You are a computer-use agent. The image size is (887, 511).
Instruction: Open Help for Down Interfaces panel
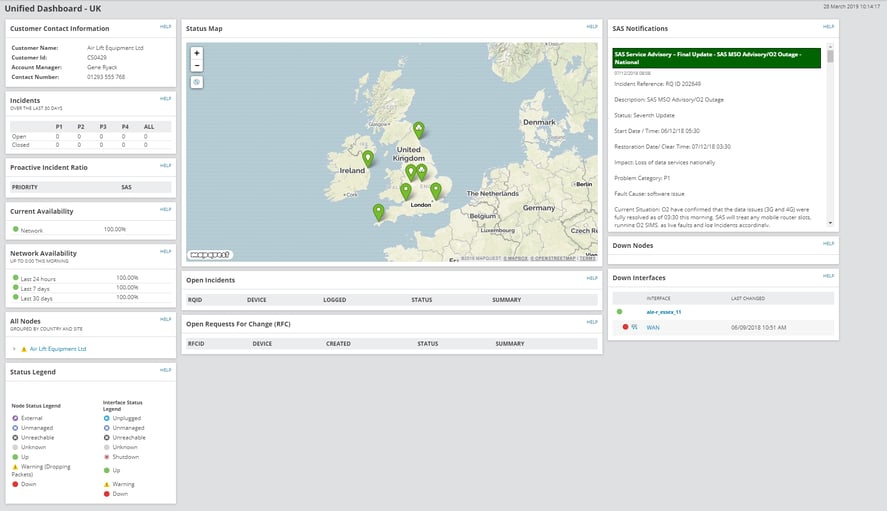point(827,275)
